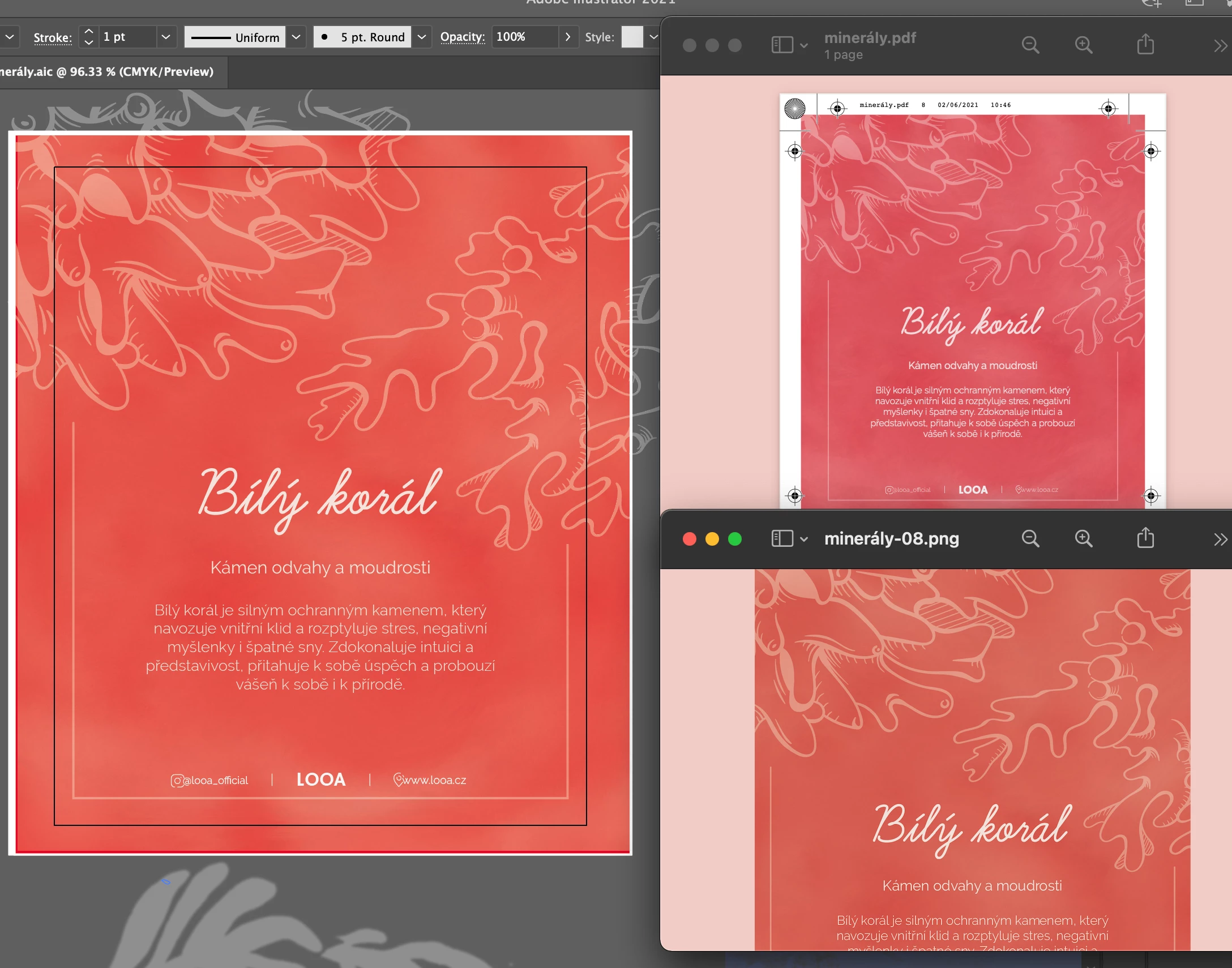Image resolution: width=1232 pixels, height=968 pixels.
Task: Open the stroke weight dropdown
Action: coord(165,37)
